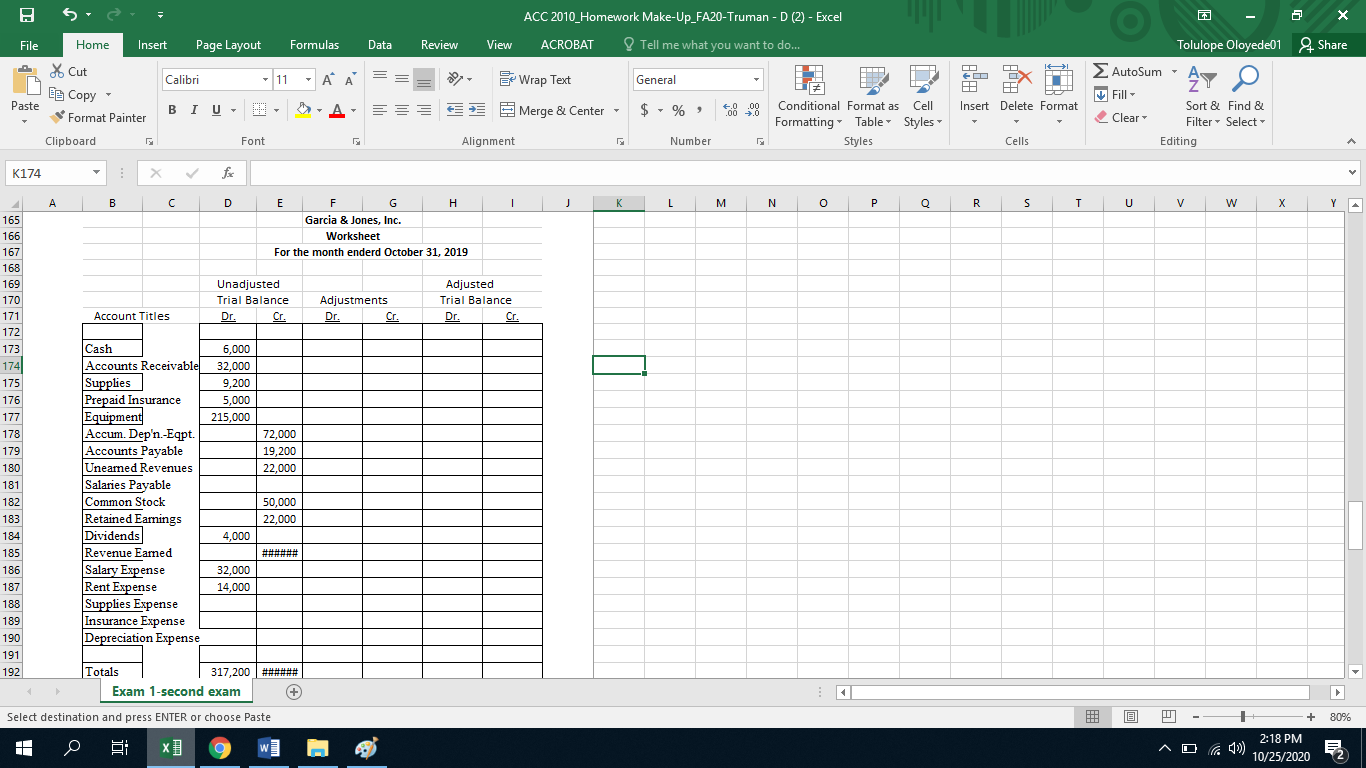Click the Zoom In plus button
The height and width of the screenshot is (768, 1366).
pos(1310,717)
